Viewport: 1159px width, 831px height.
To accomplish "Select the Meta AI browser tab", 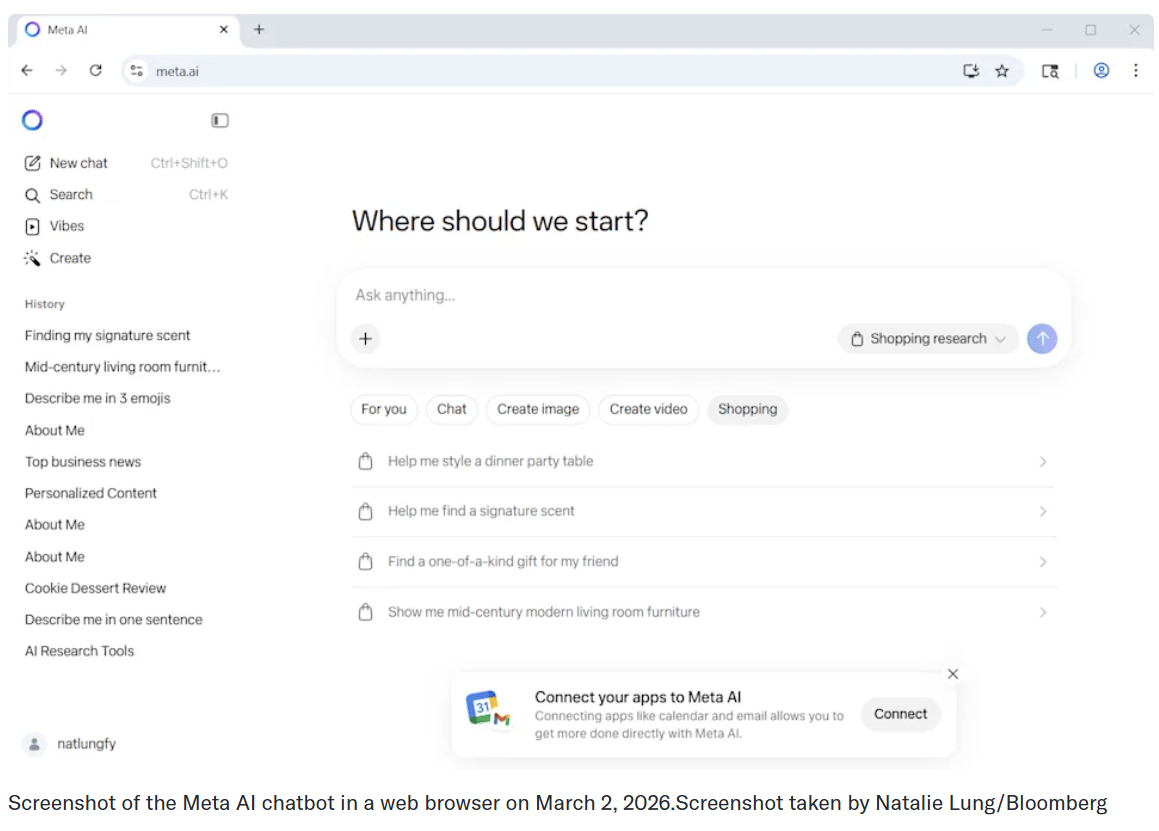I will pos(126,30).
